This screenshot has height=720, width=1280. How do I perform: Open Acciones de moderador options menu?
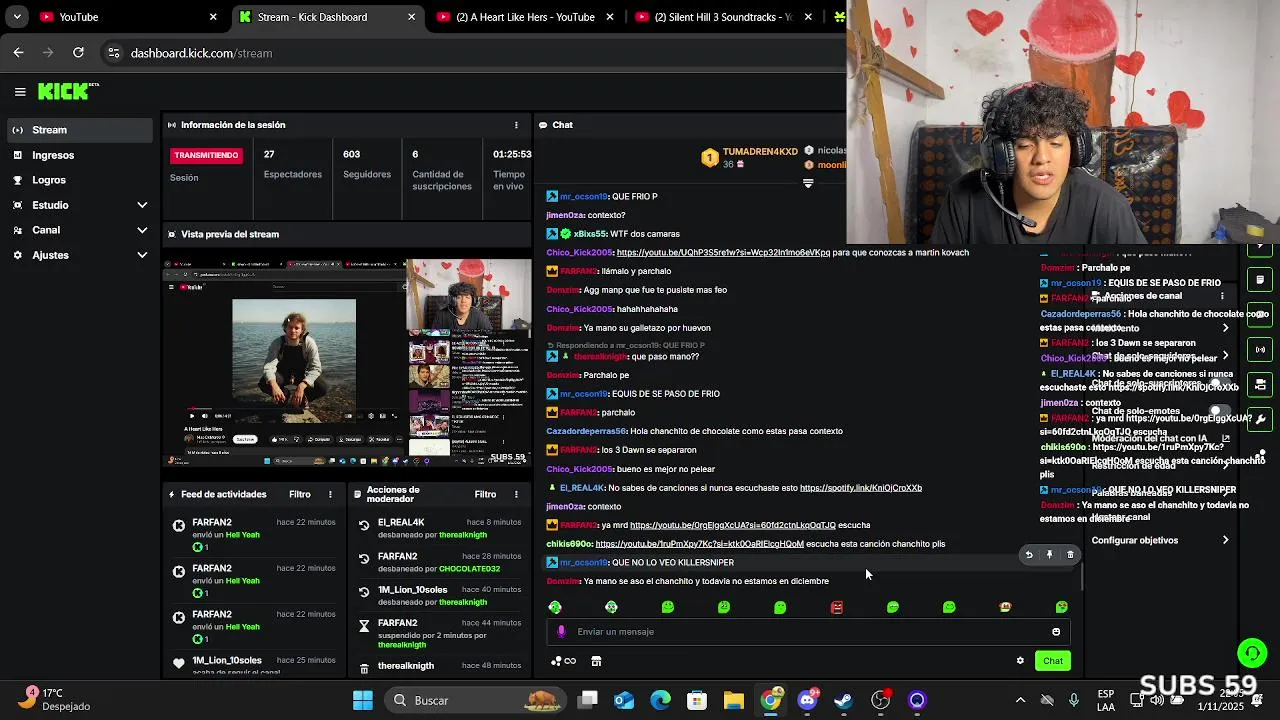(516, 494)
